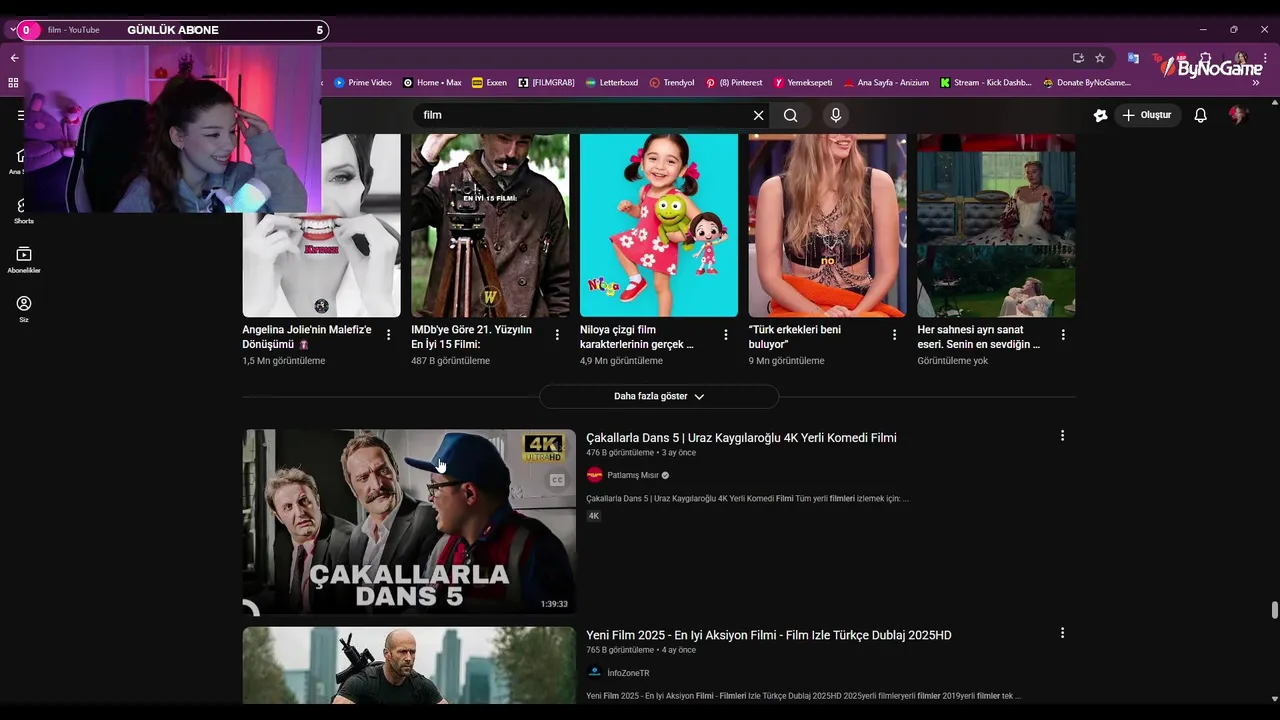Open options menu for IMDb'ye Göre Short
The width and height of the screenshot is (1280, 720).
pos(557,335)
